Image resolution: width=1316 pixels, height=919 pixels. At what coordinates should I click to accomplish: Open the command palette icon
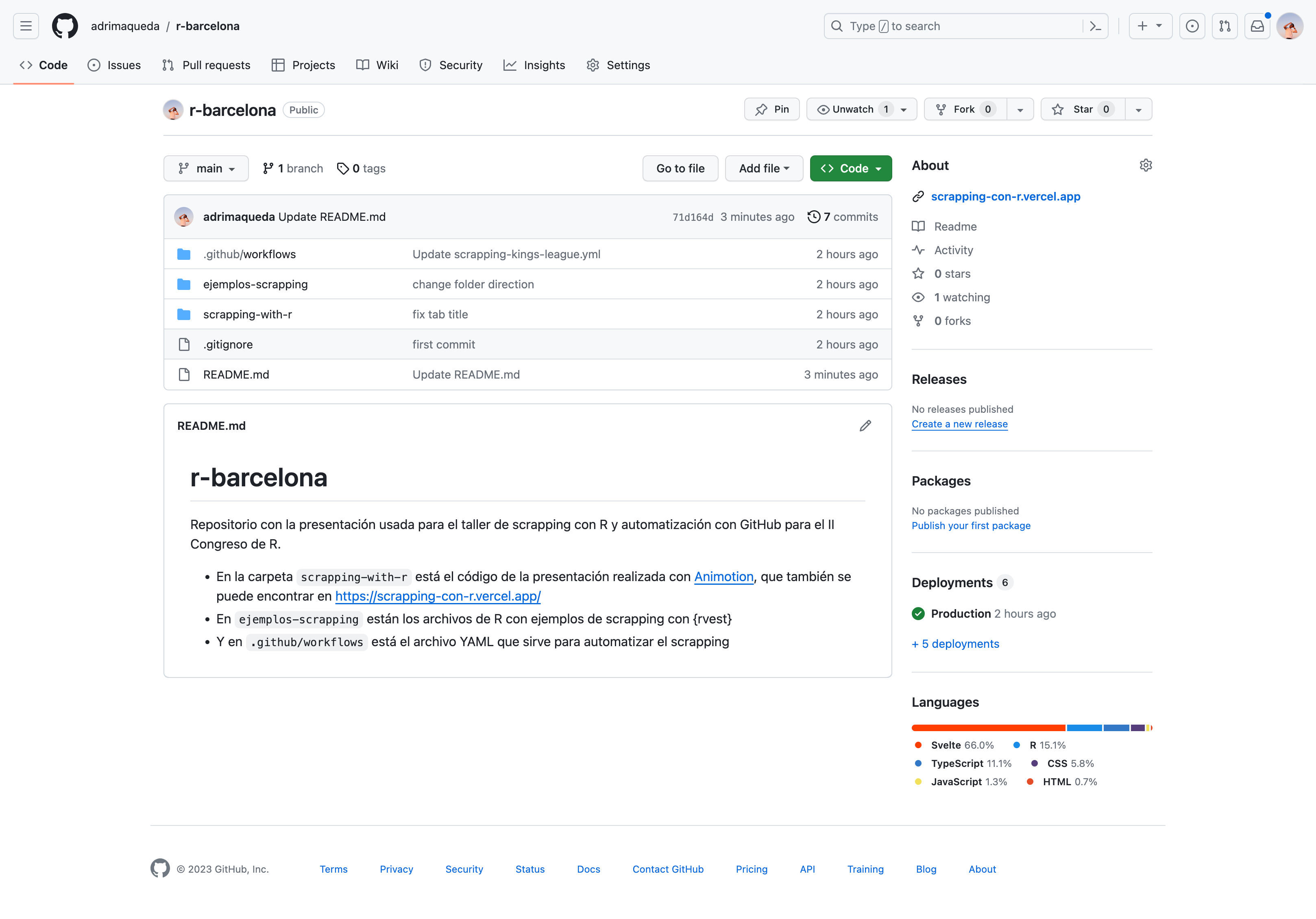coord(1095,26)
